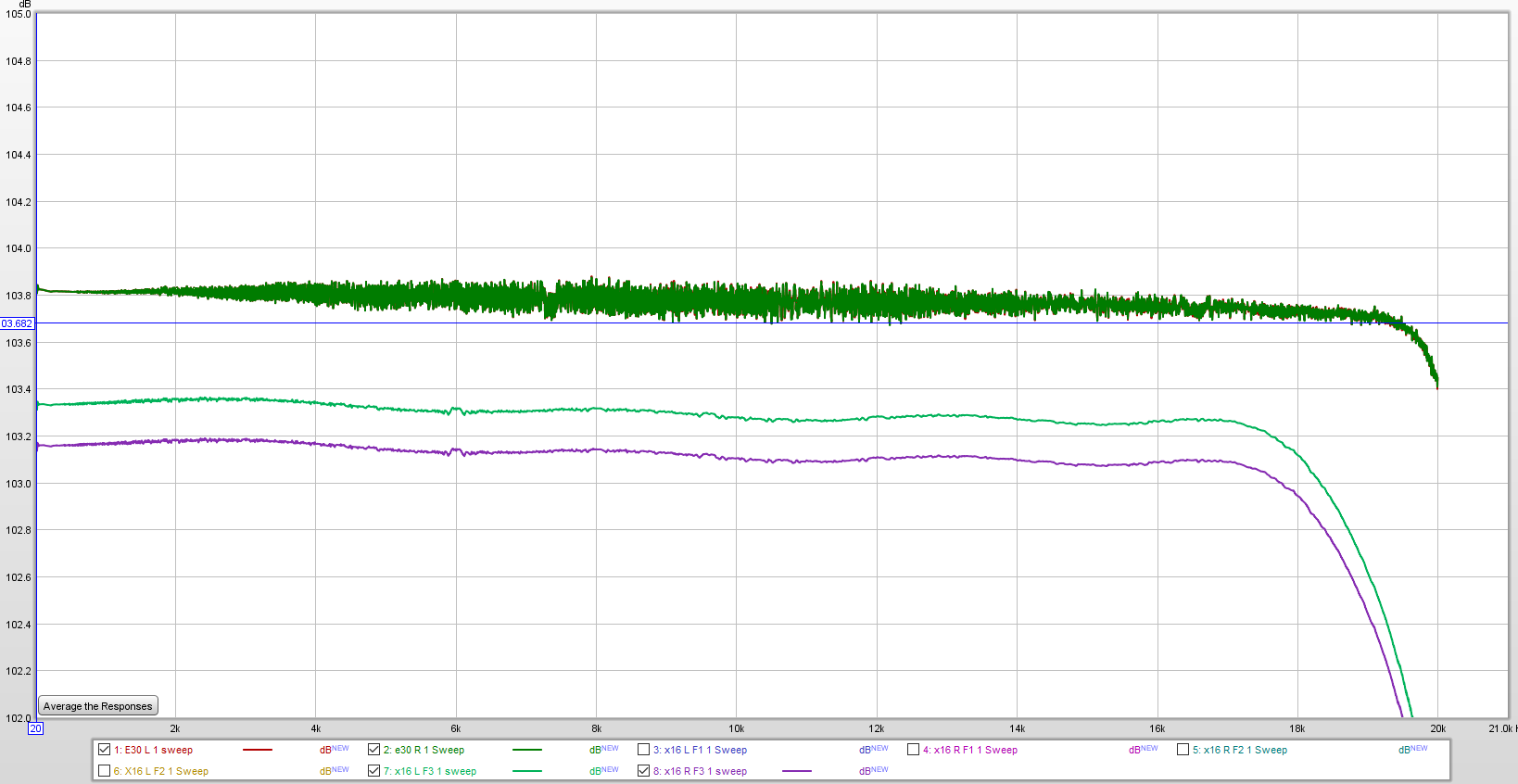Enable the 6: X16 L F2 1 Sweep checkbox
This screenshot has height=784, width=1518.
point(104,771)
